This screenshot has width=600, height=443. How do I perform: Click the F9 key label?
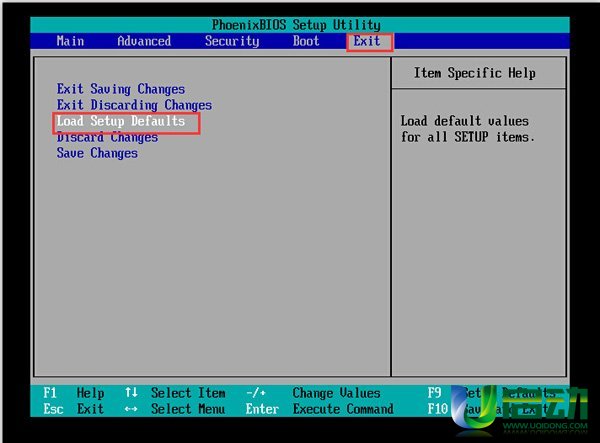pyautogui.click(x=435, y=393)
